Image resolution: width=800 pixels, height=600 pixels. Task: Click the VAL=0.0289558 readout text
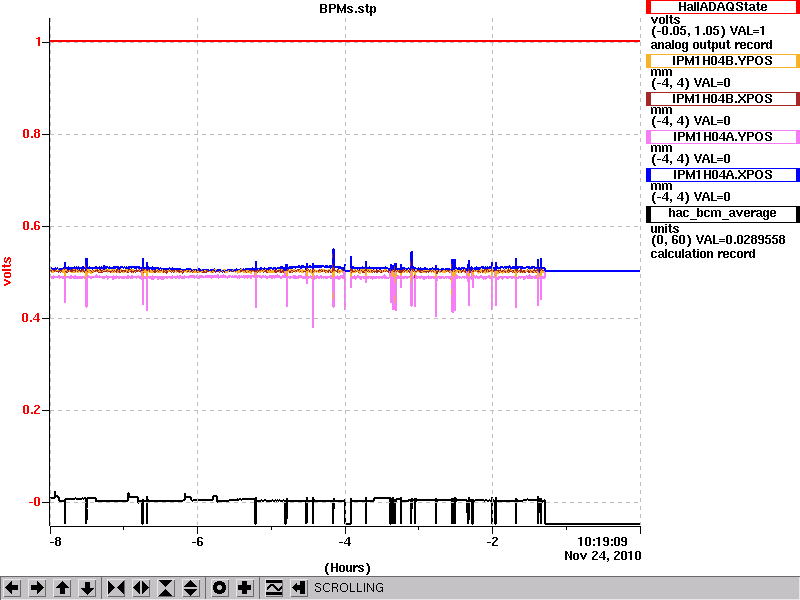740,240
